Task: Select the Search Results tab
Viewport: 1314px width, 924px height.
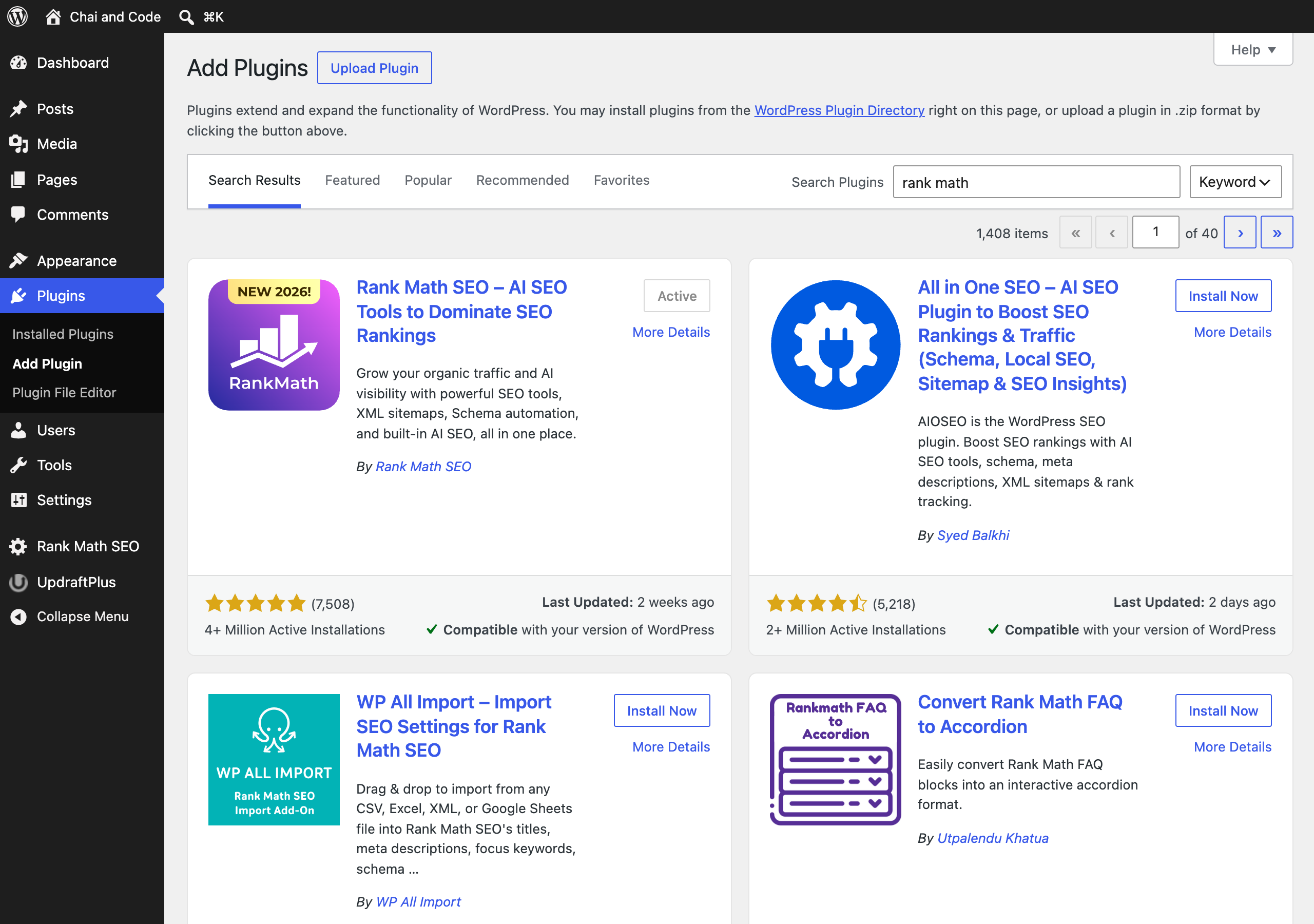Action: (x=254, y=180)
